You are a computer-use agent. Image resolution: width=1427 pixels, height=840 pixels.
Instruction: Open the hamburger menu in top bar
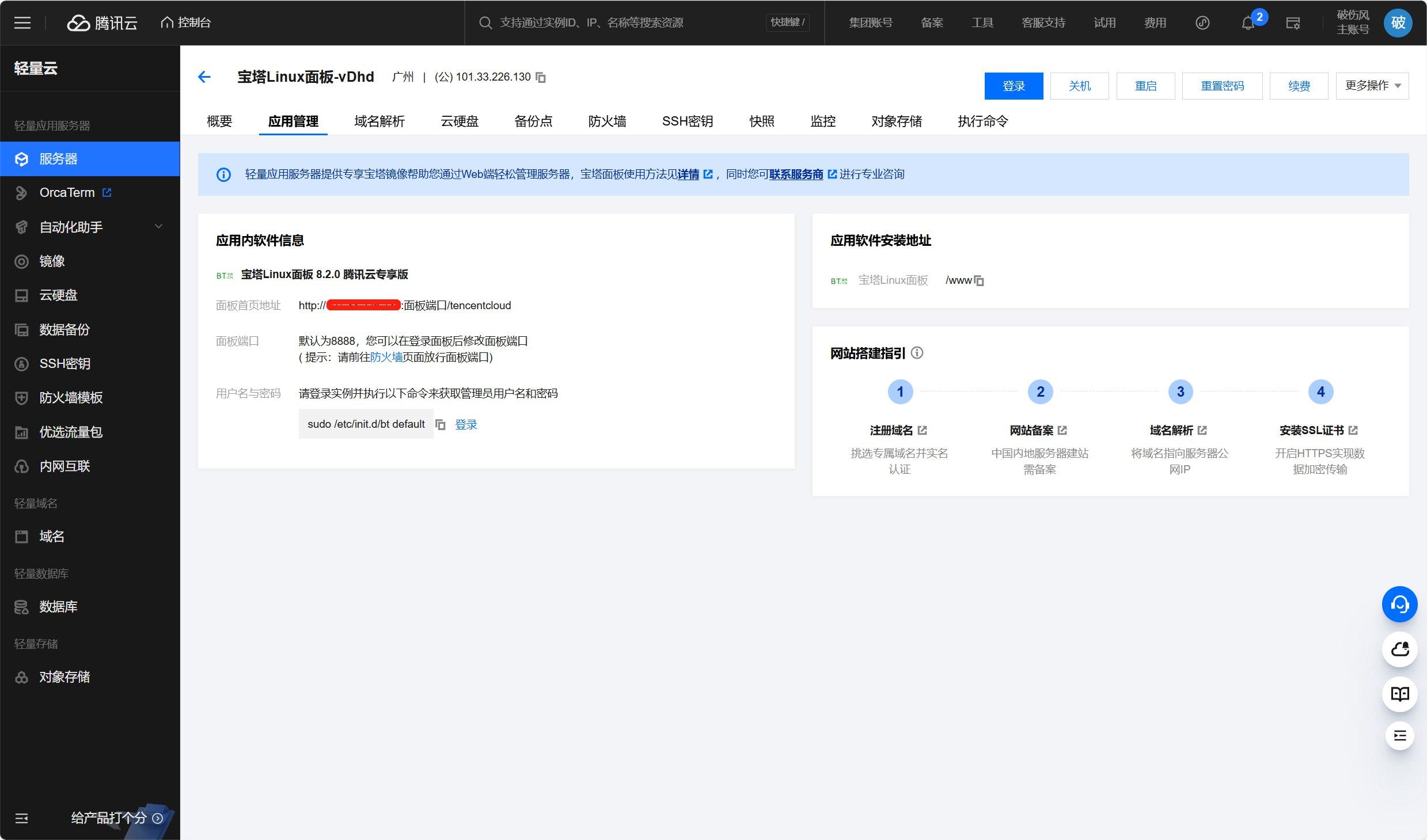[22, 22]
